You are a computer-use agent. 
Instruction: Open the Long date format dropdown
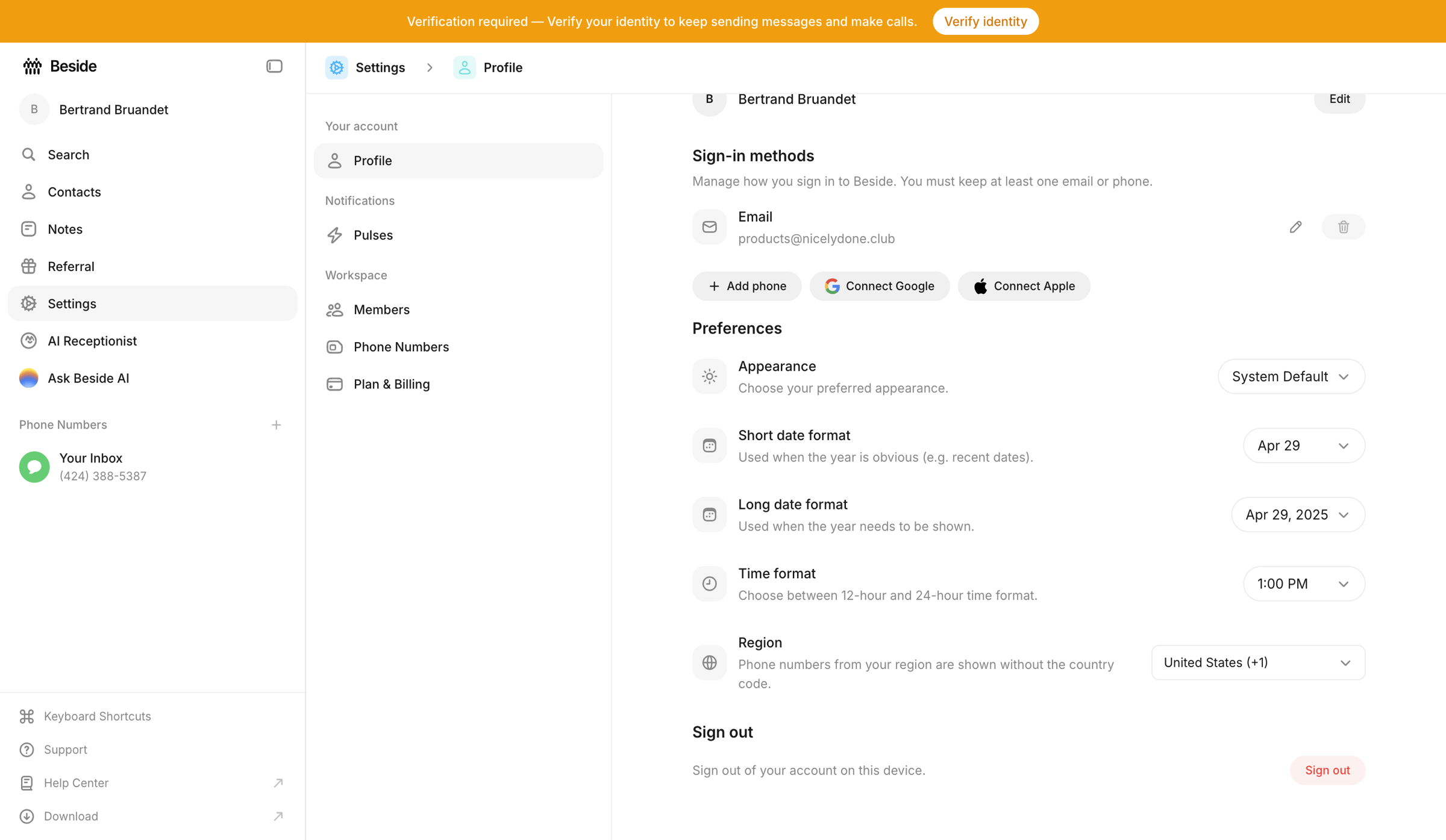[1298, 515]
